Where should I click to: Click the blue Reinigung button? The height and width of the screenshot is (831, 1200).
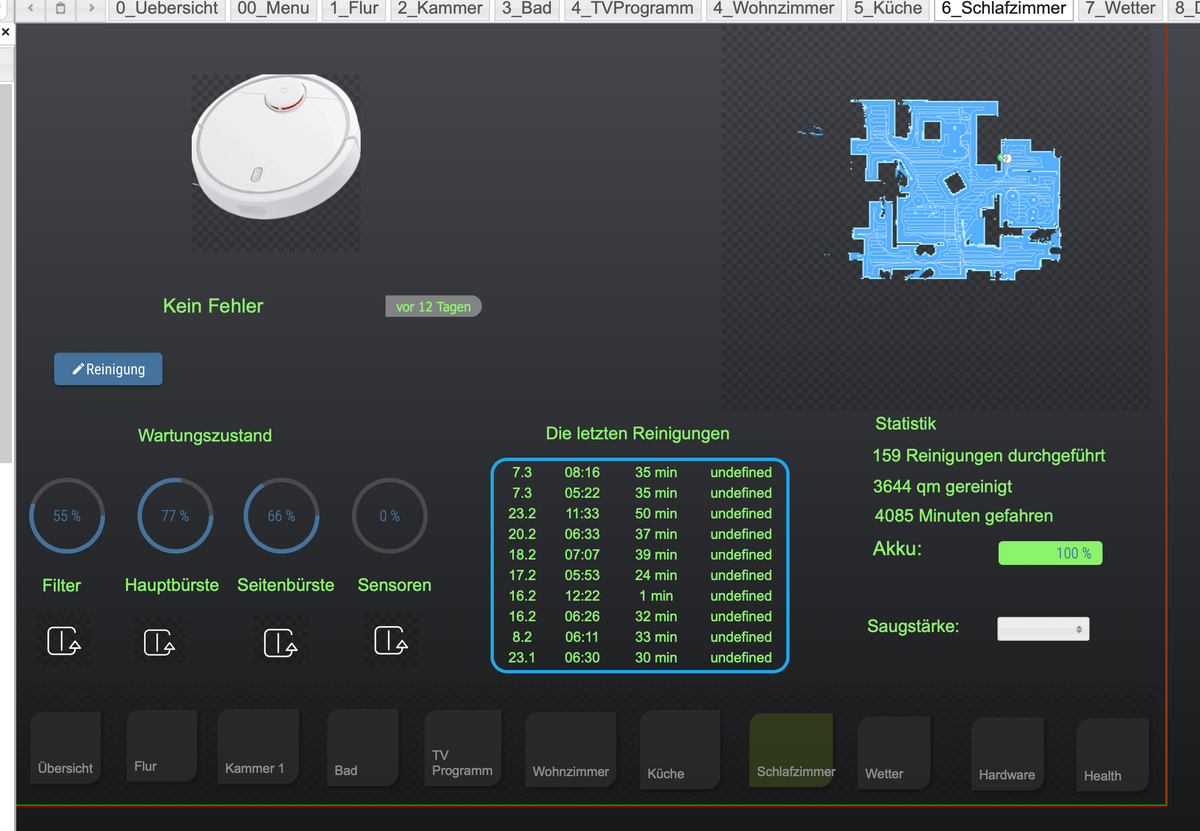(x=108, y=369)
